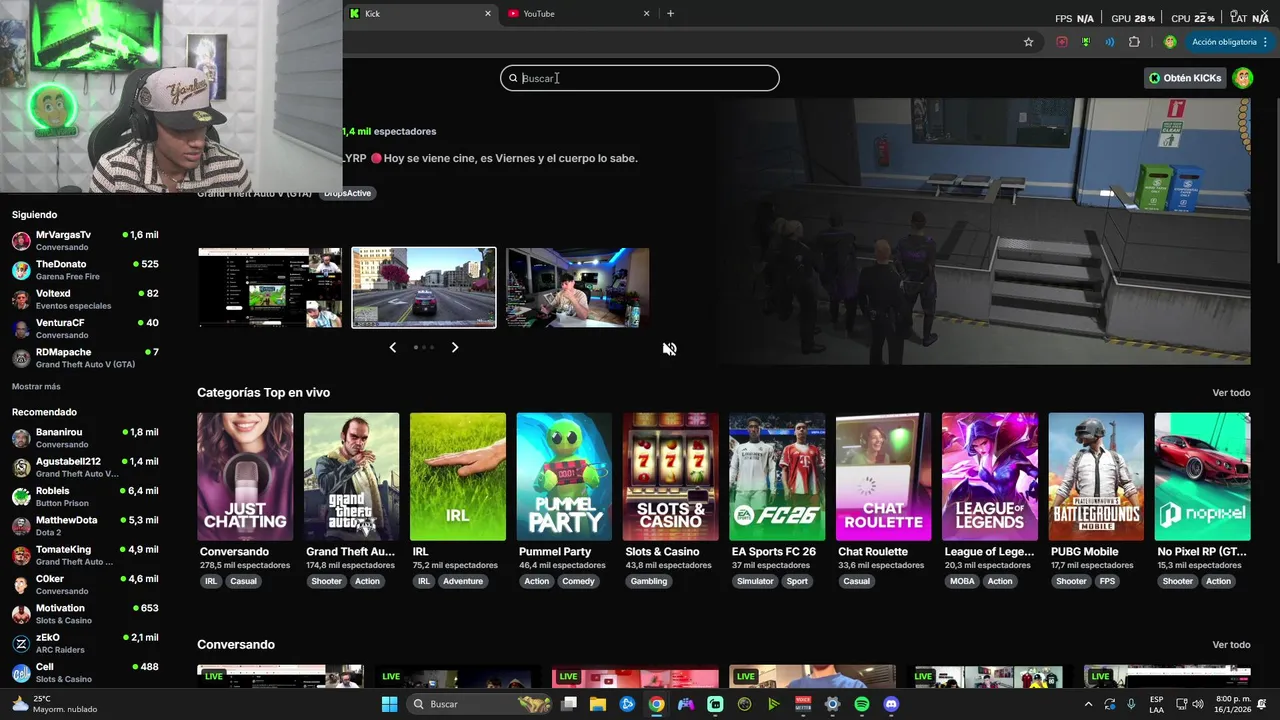Viewport: 1280px width, 720px height.
Task: Open the Chrome extensions puzzle icon
Action: coord(1134,42)
